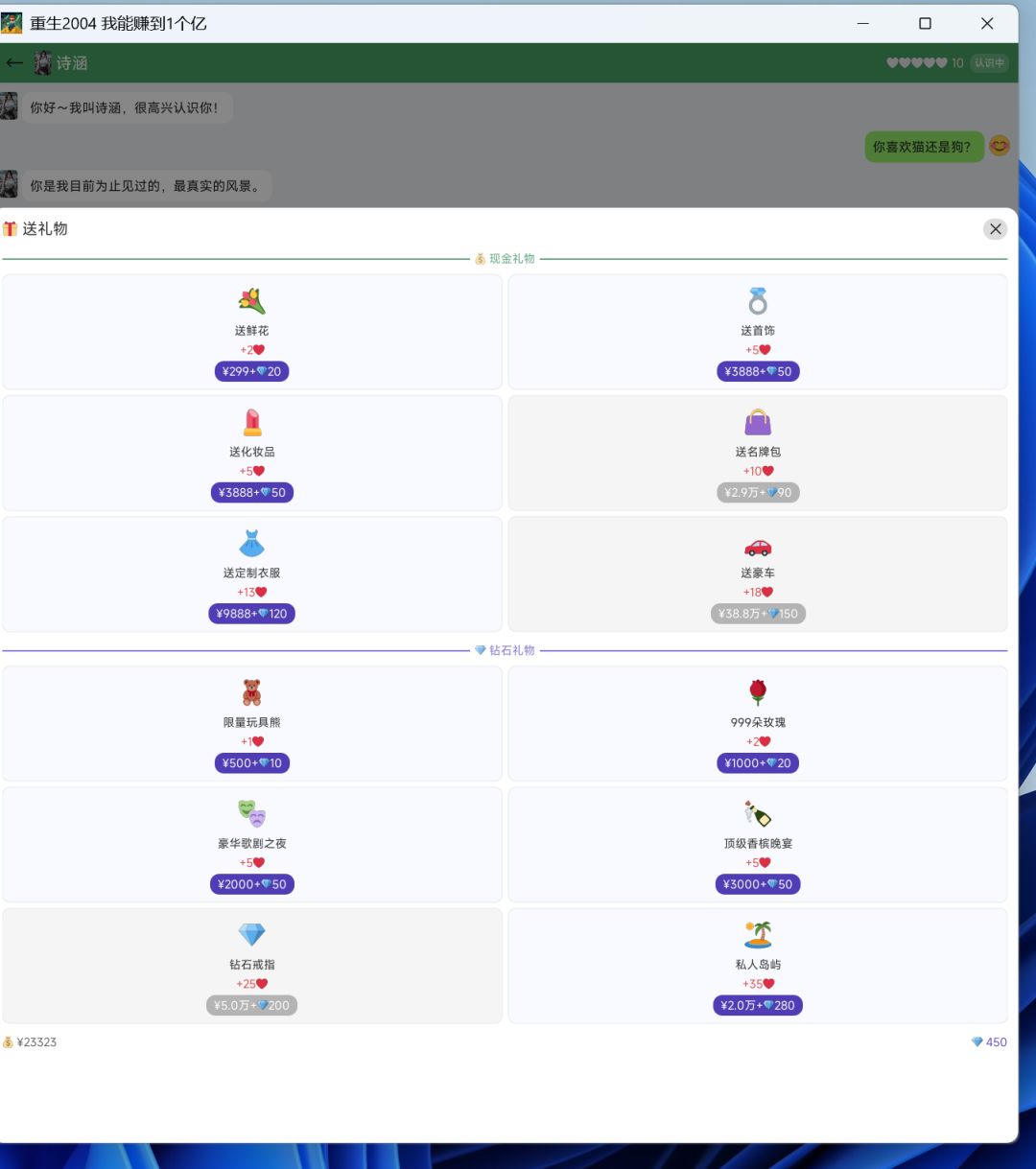Click the 450 diamond balance

pos(989,1041)
